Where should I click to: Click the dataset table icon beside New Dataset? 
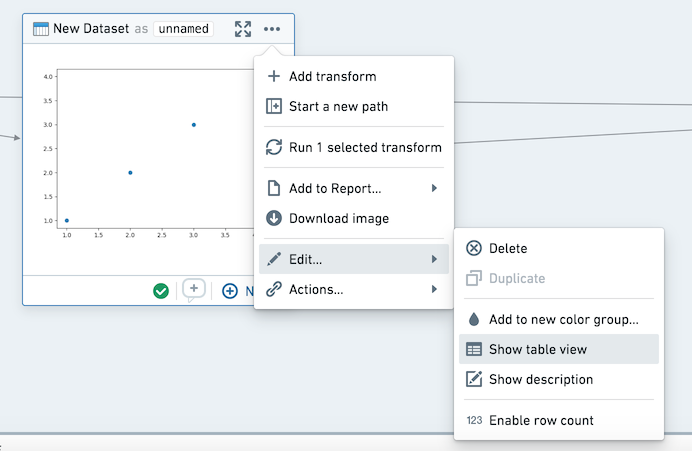[x=41, y=29]
